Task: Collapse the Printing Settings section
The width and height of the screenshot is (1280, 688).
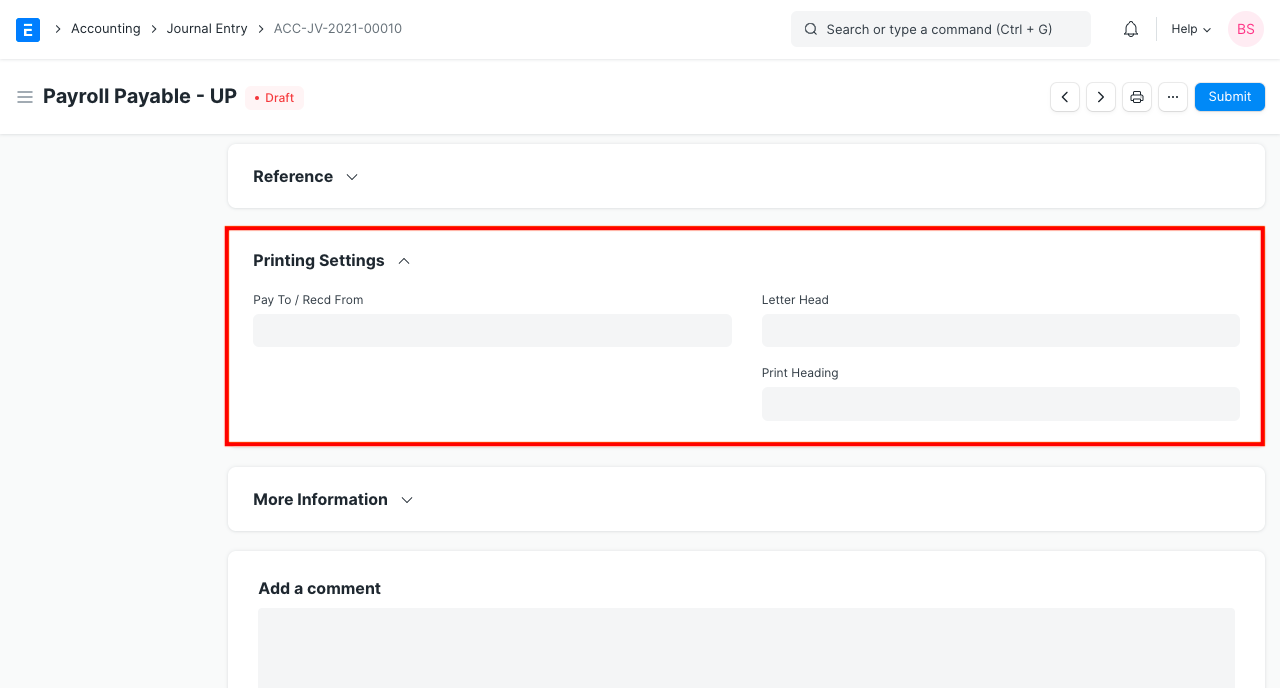Action: click(x=403, y=260)
